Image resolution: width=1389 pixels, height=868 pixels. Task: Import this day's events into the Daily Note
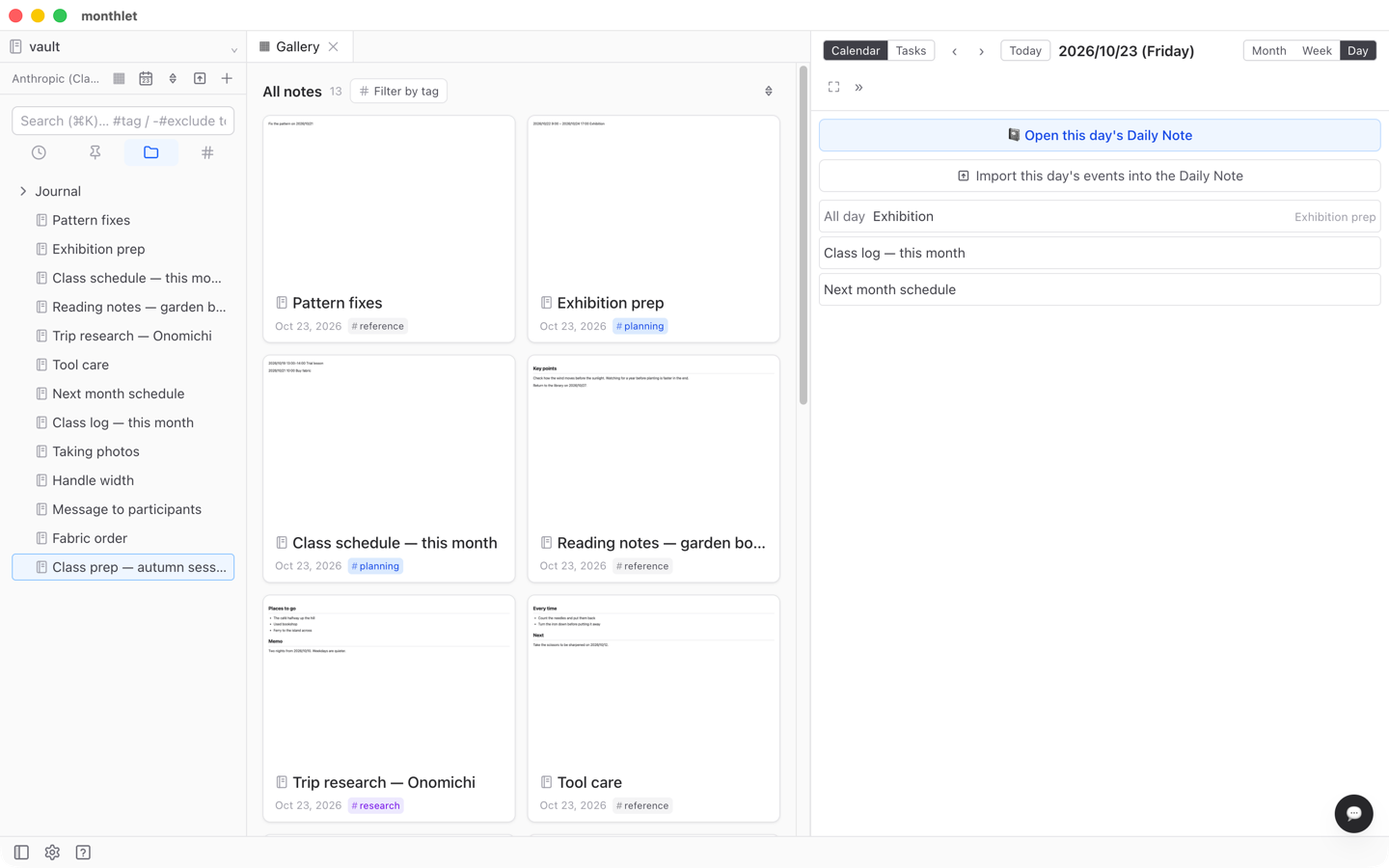(x=1100, y=176)
